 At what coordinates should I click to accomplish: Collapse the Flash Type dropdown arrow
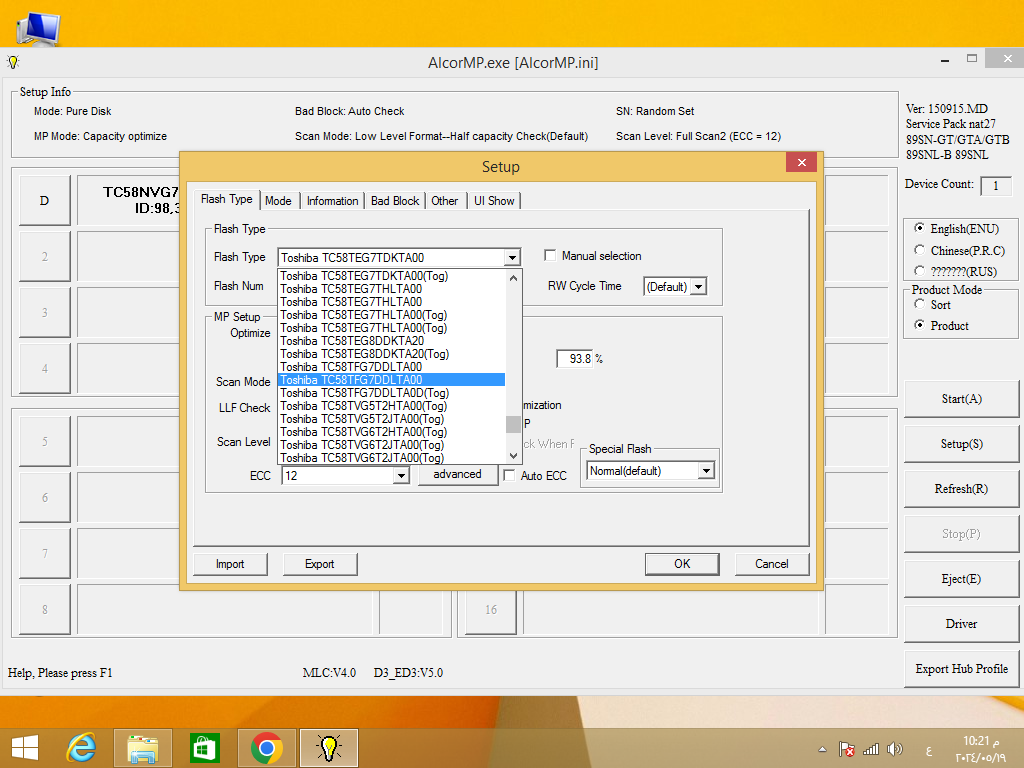512,257
